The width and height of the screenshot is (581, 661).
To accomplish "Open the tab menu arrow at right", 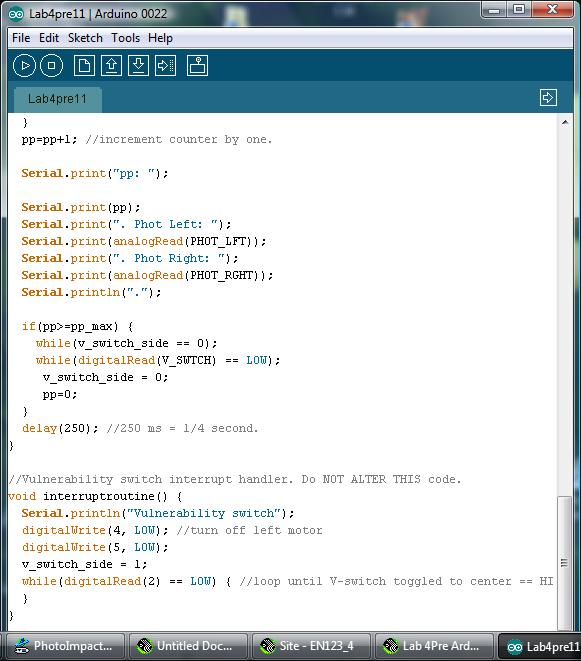I will (x=548, y=98).
